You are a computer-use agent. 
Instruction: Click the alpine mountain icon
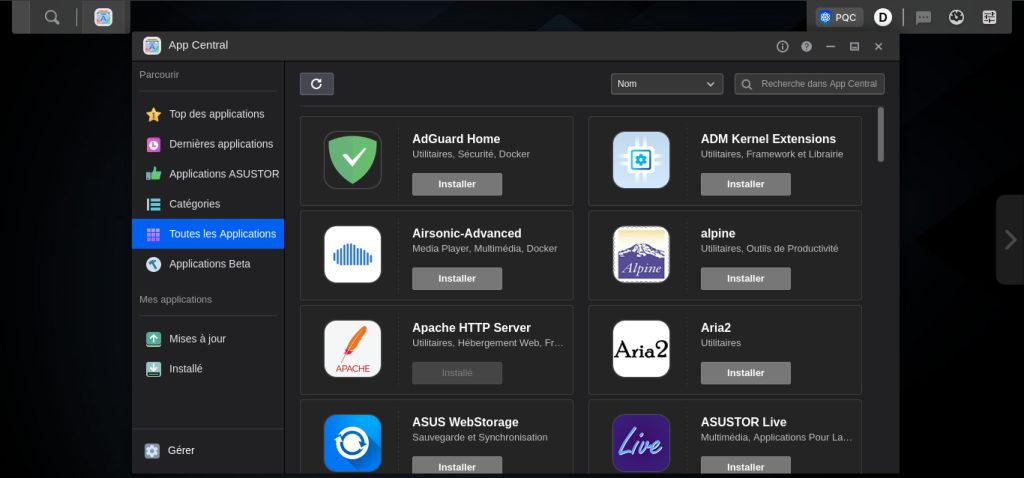(641, 255)
